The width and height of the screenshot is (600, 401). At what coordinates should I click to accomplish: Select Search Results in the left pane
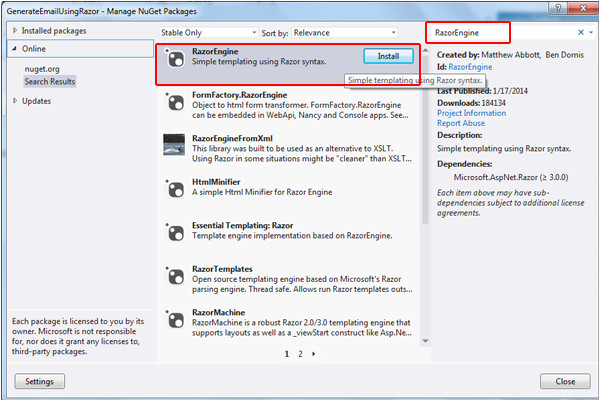[x=50, y=82]
